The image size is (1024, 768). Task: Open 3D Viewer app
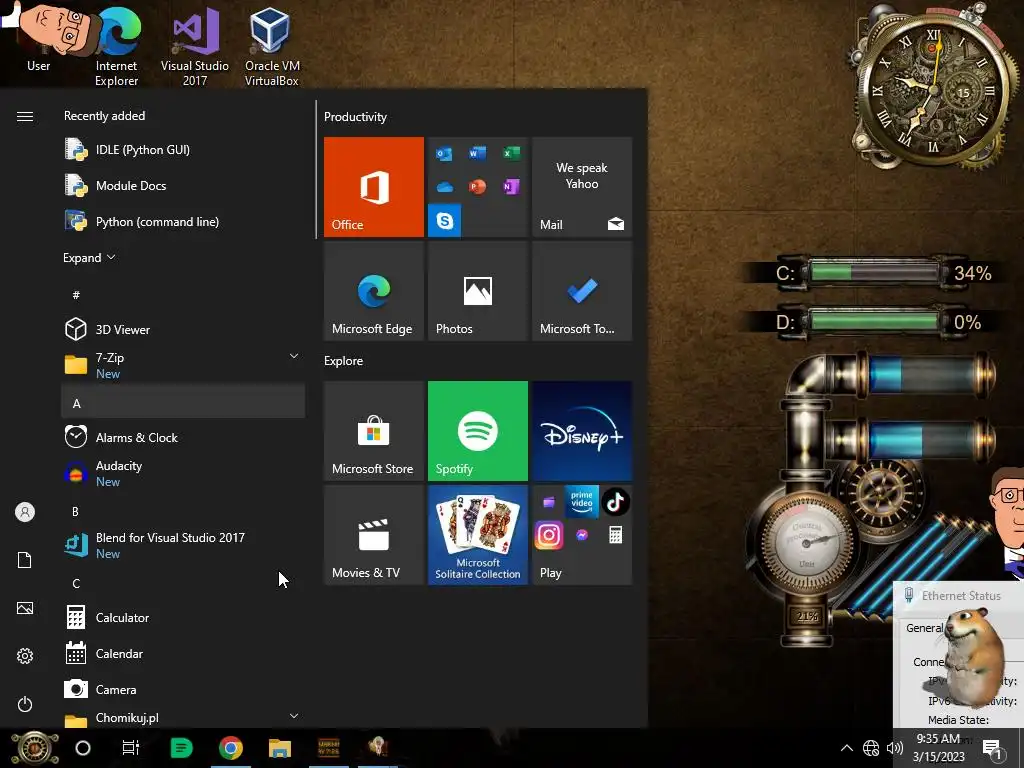click(183, 329)
